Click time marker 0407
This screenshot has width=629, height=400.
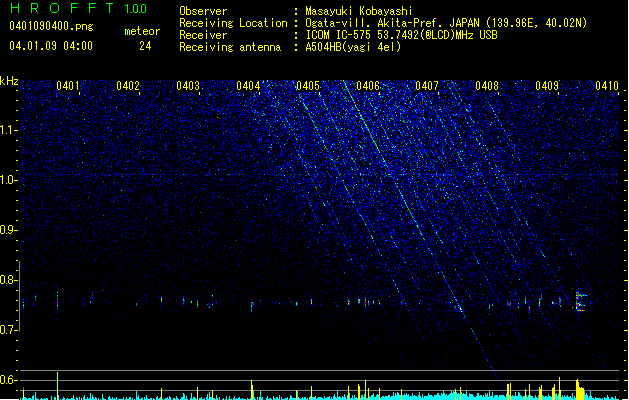(x=427, y=86)
